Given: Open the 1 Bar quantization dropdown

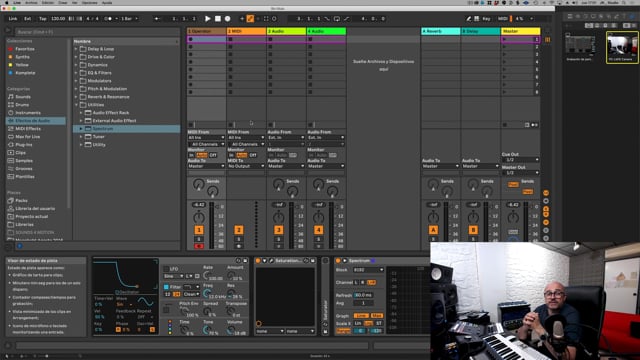Looking at the screenshot, I should tap(129, 18).
